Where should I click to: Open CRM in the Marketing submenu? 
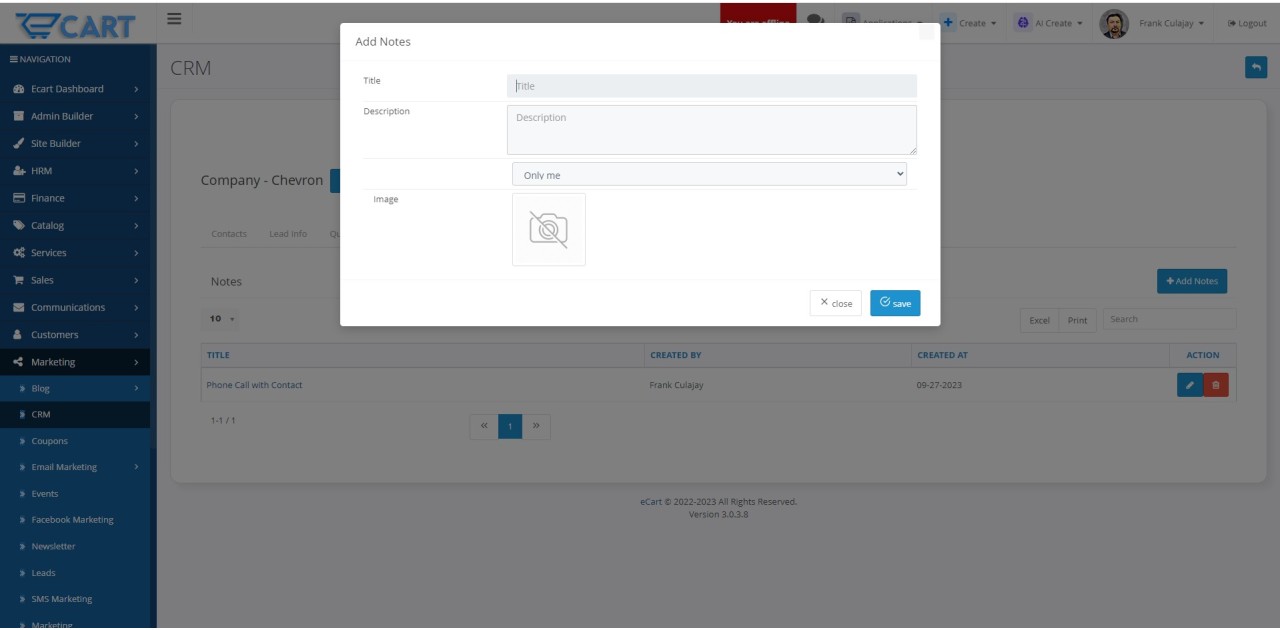point(75,414)
